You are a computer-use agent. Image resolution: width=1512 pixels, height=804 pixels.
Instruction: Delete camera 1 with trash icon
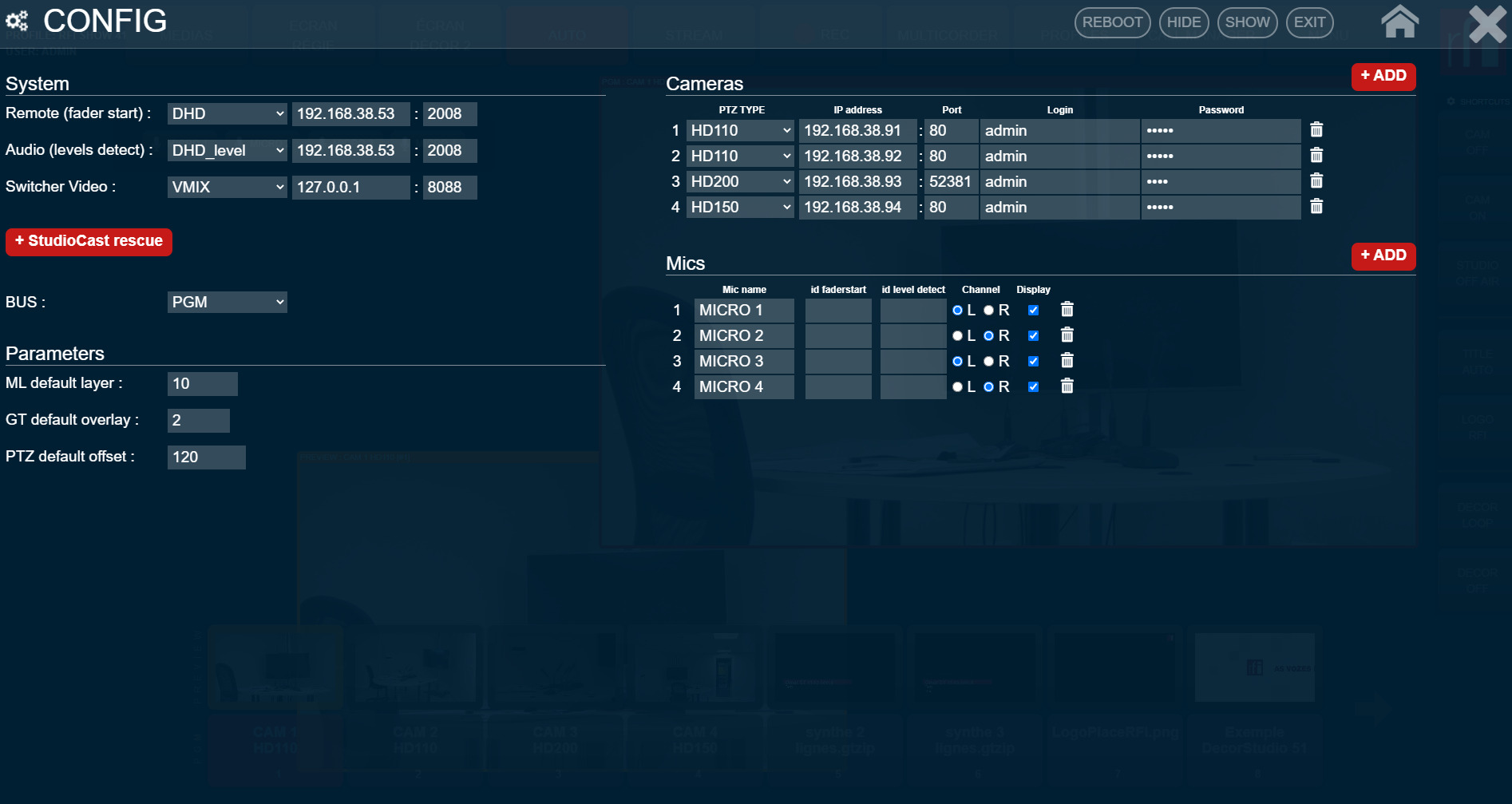[x=1316, y=130]
